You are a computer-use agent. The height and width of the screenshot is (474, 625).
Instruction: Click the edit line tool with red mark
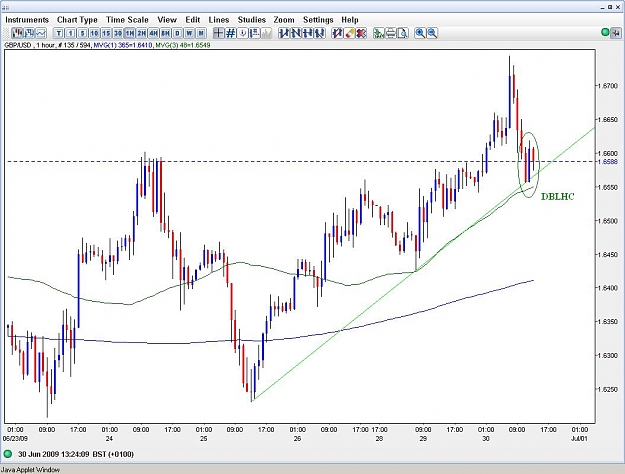click(x=338, y=33)
